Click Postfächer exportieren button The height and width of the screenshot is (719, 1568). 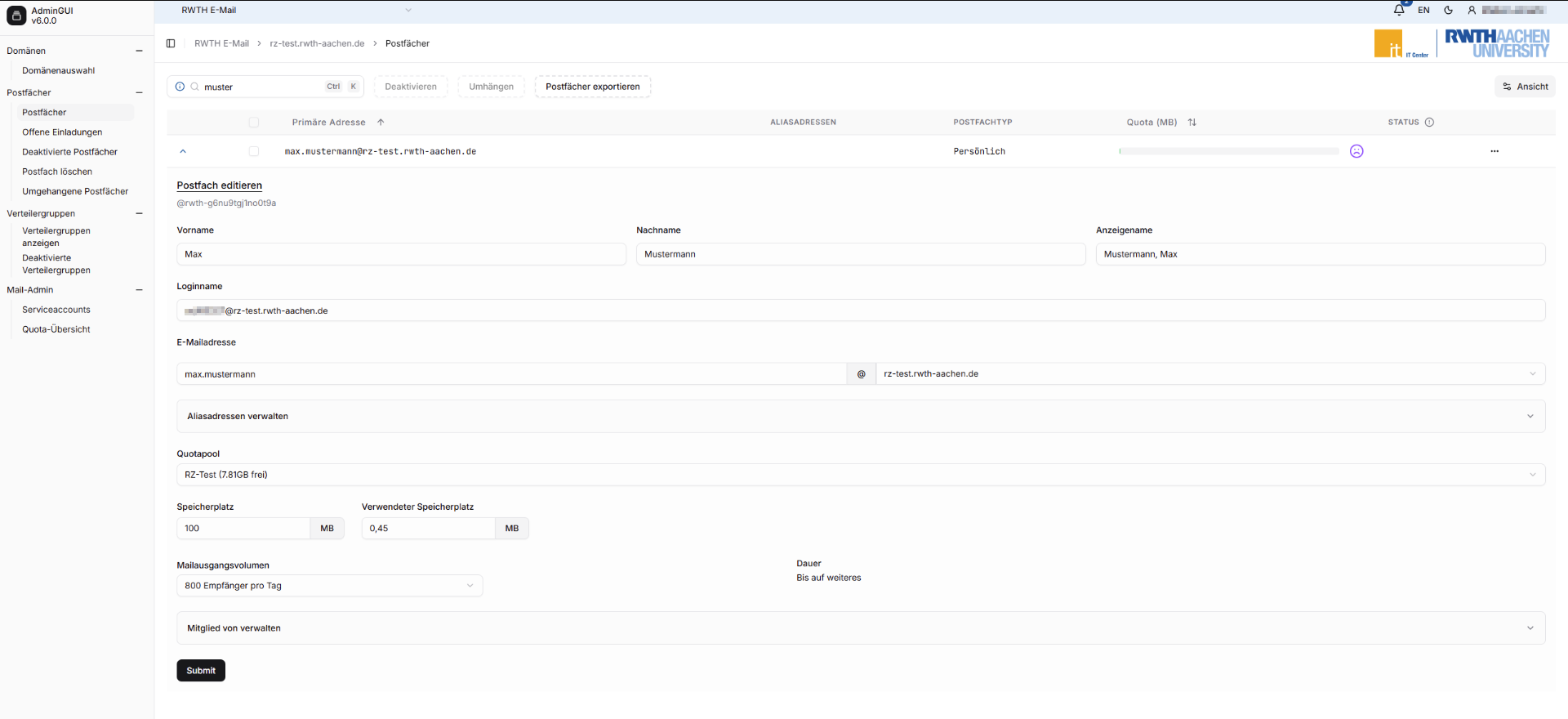click(x=592, y=87)
